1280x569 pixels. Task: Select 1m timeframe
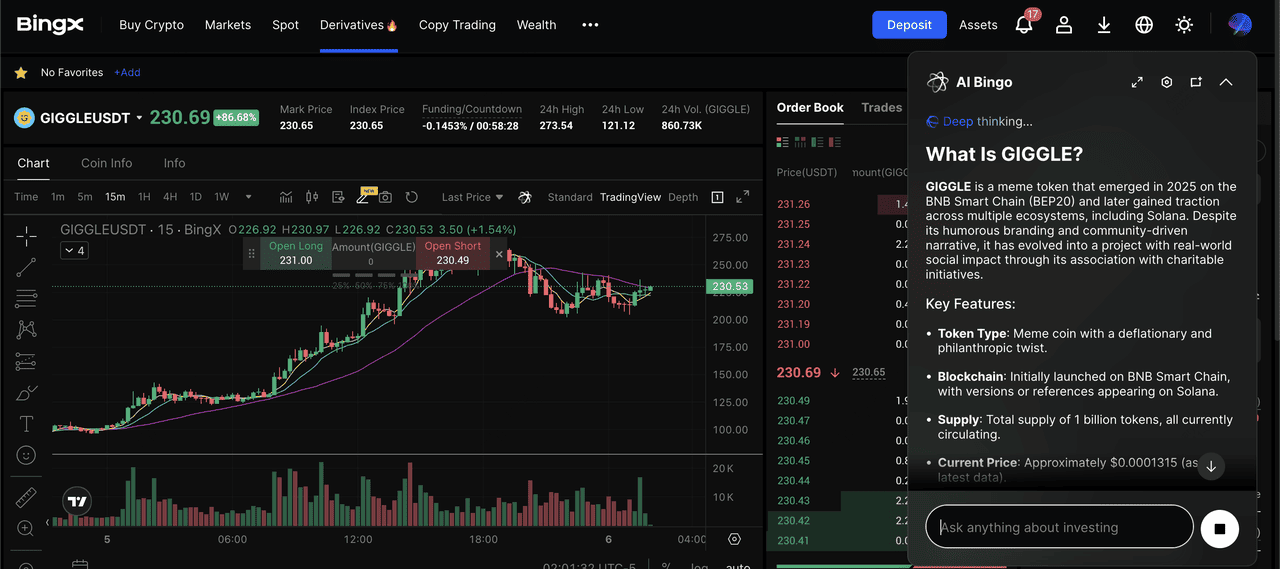tap(58, 197)
